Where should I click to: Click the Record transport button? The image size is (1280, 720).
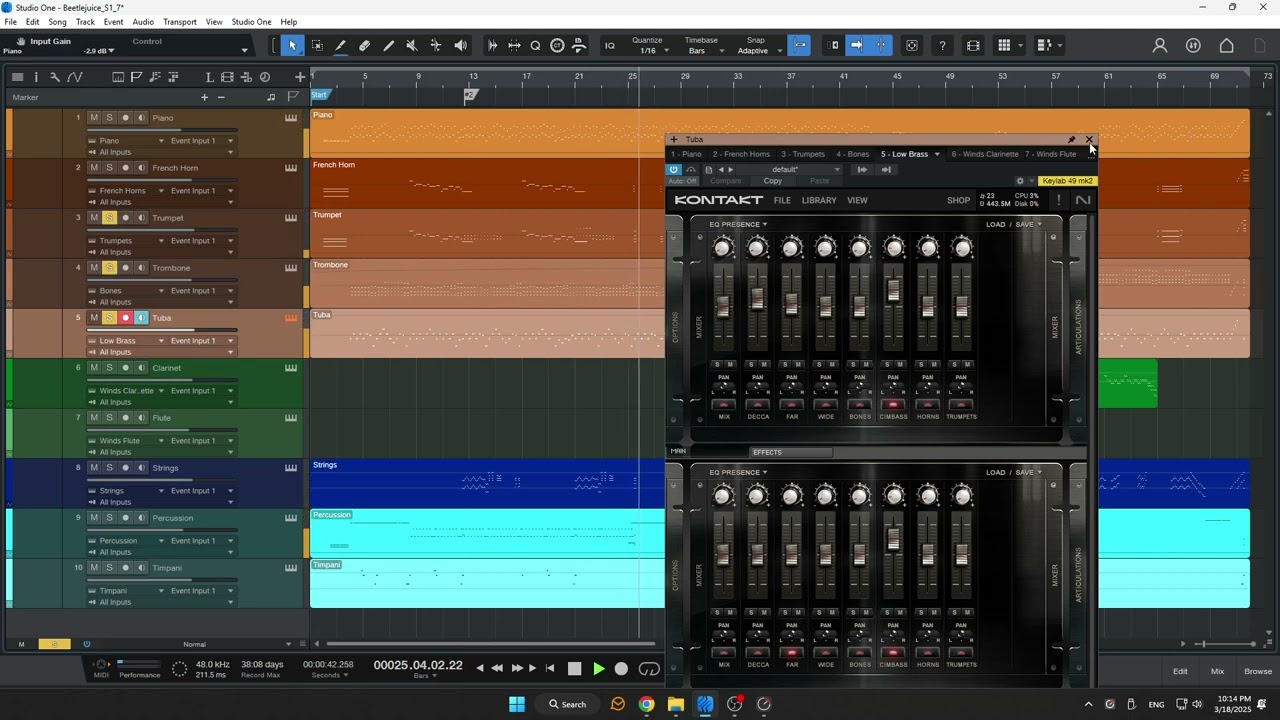pos(621,669)
